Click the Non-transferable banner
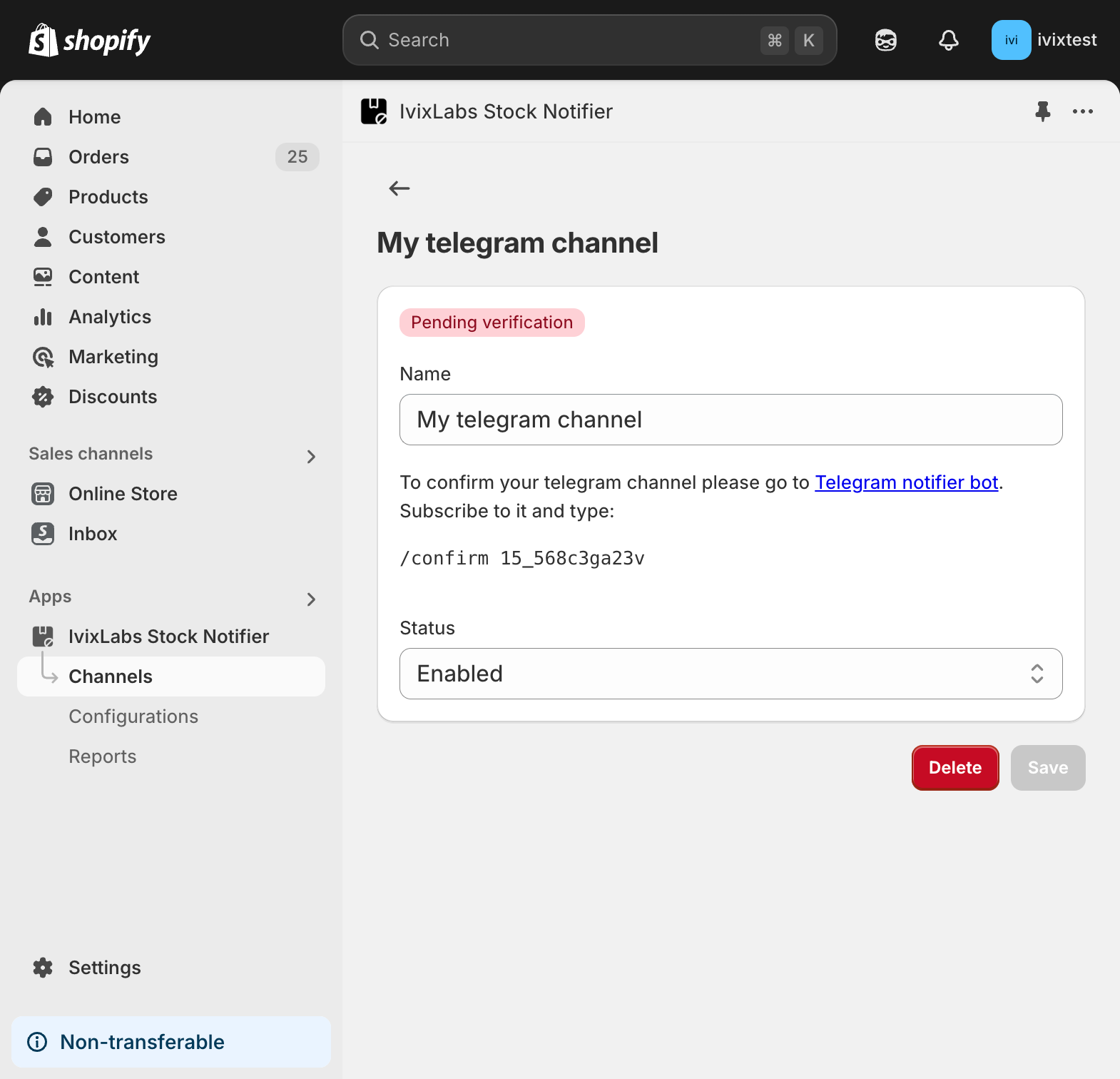The width and height of the screenshot is (1120, 1079). pyautogui.click(x=171, y=1042)
